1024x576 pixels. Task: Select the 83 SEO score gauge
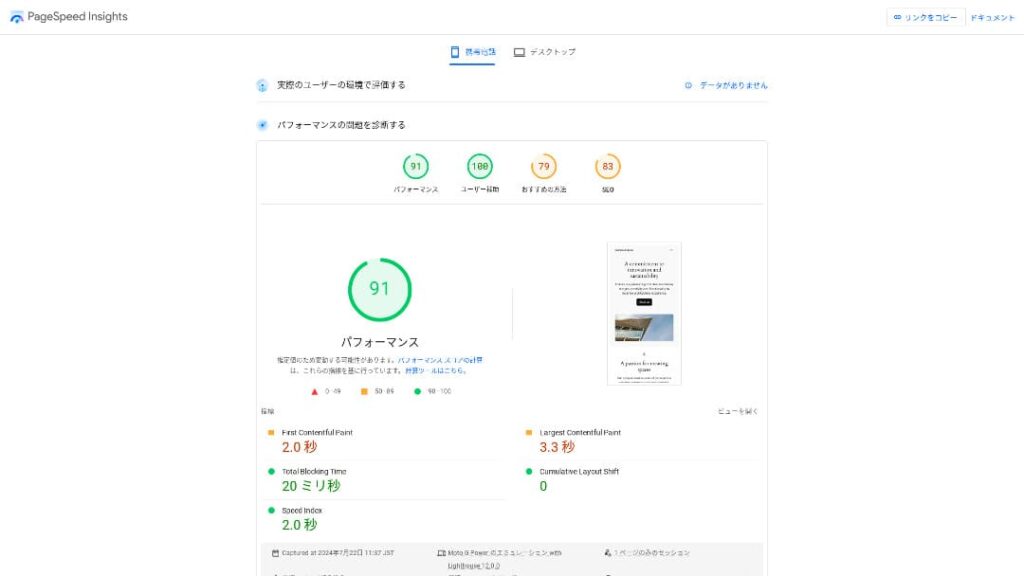pos(608,167)
